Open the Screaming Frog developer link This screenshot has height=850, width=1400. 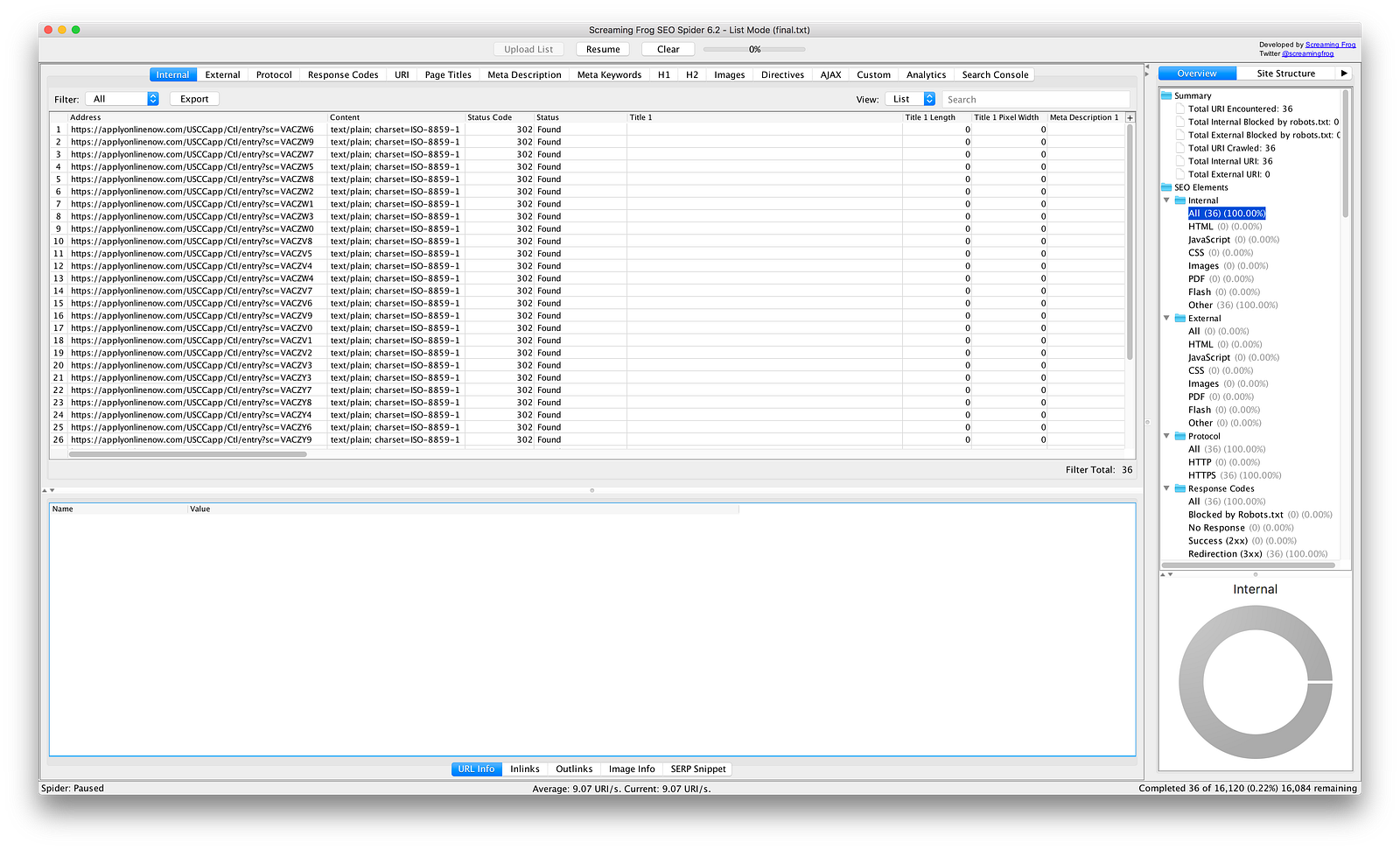1330,45
